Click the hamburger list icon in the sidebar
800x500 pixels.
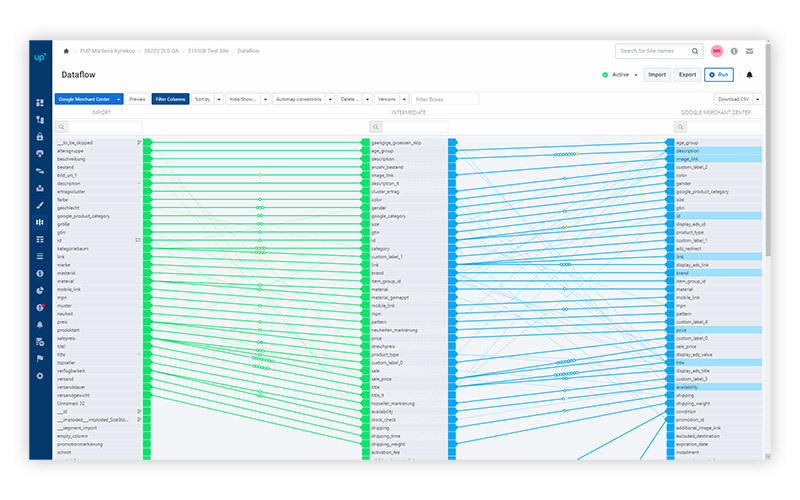pos(40,256)
